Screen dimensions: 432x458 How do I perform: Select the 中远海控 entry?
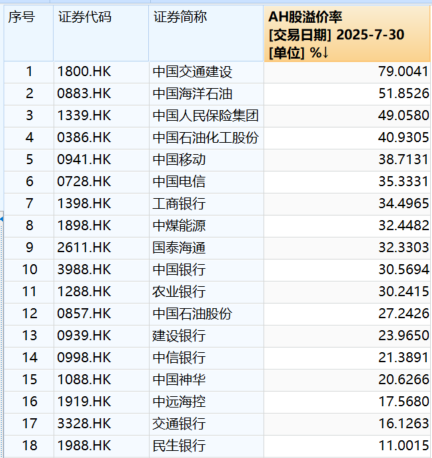179,402
